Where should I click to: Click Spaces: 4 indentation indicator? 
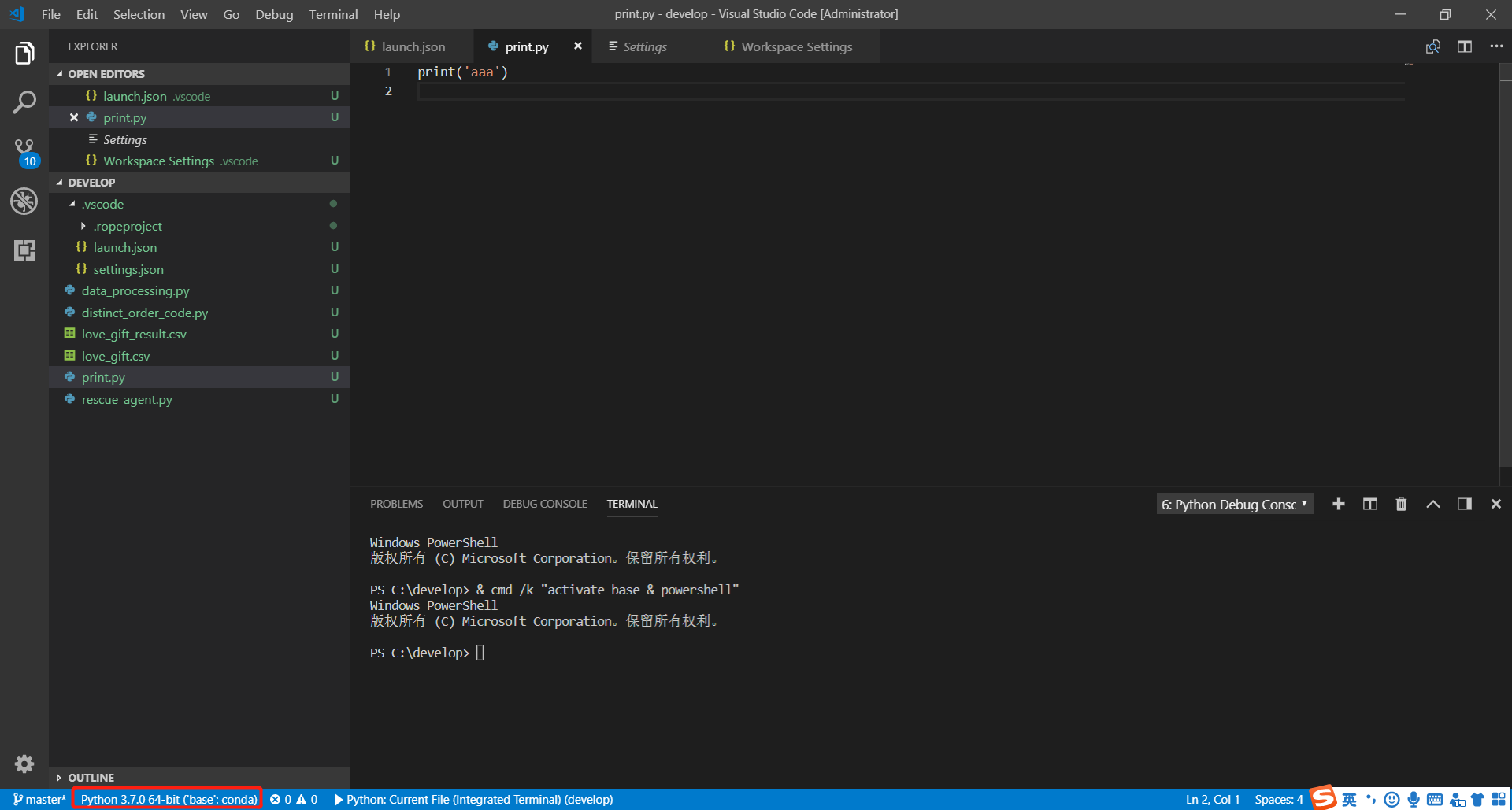[1279, 799]
